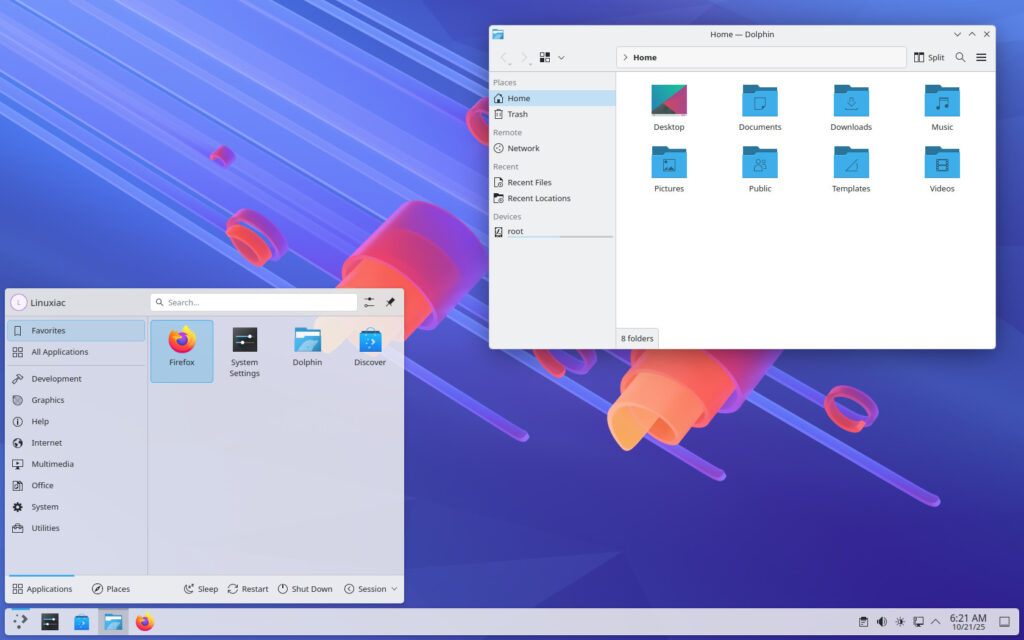Viewport: 1024px width, 640px height.
Task: Pin the application launcher open
Action: (x=390, y=302)
